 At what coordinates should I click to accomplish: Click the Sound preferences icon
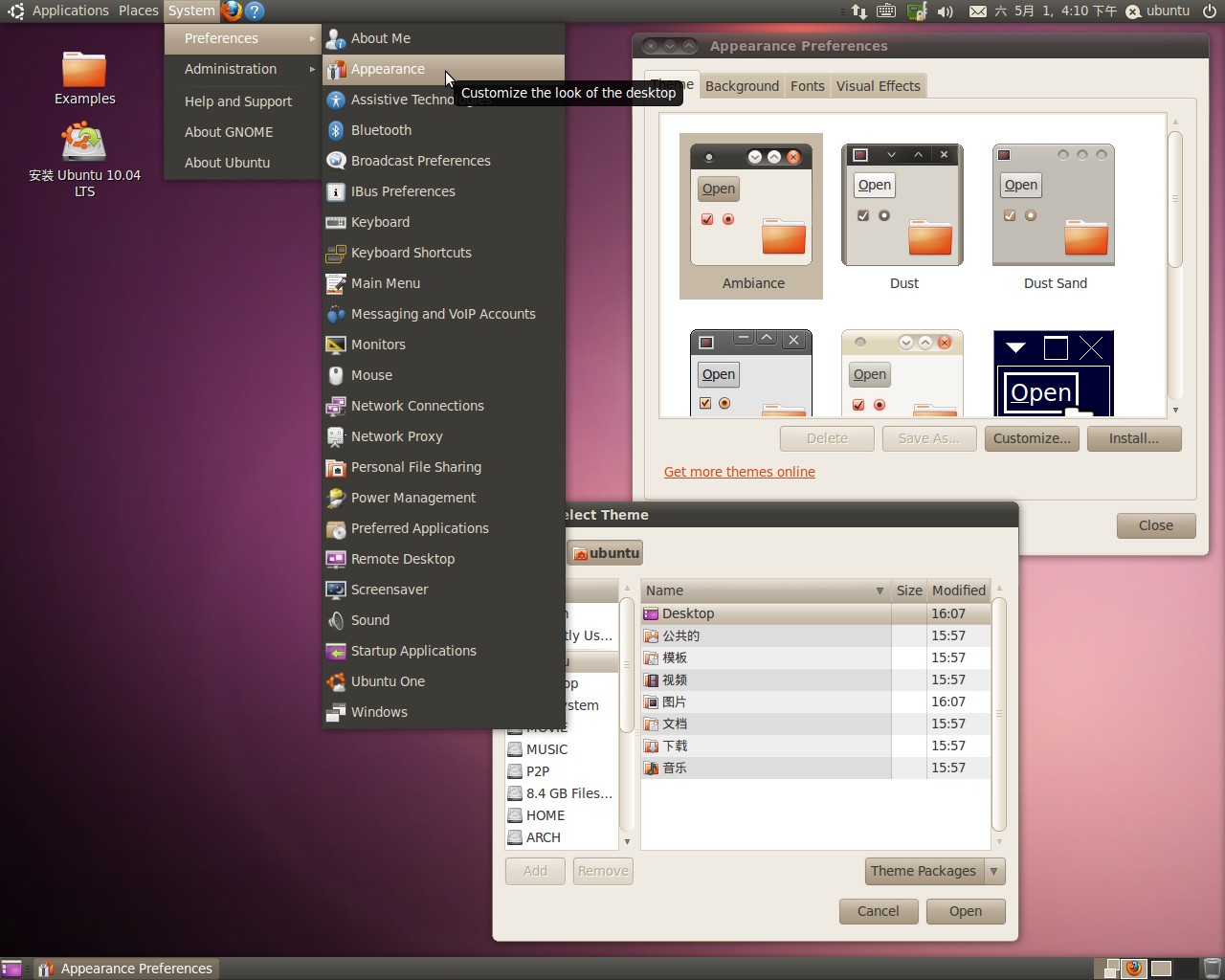click(x=336, y=620)
